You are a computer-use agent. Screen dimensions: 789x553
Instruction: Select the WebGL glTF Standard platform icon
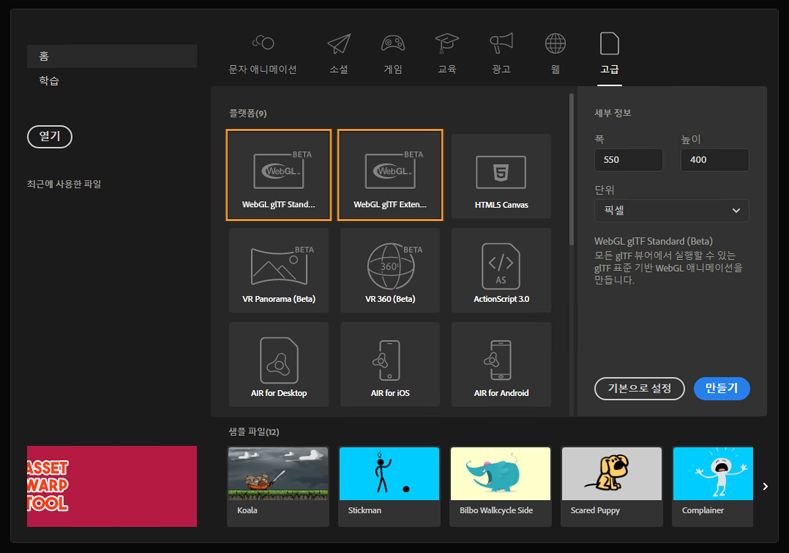pos(279,175)
